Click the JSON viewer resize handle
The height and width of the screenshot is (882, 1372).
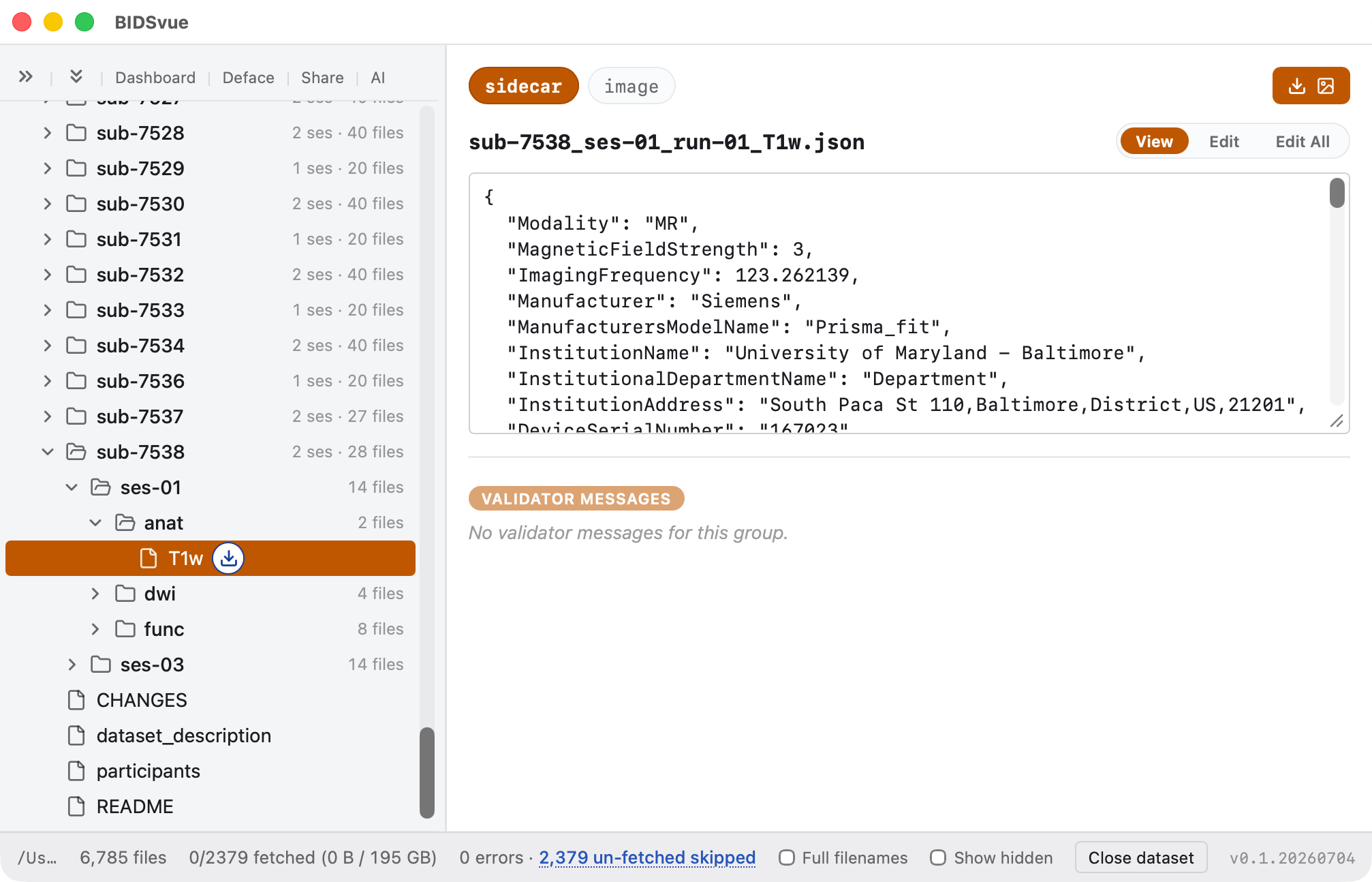click(x=1337, y=421)
